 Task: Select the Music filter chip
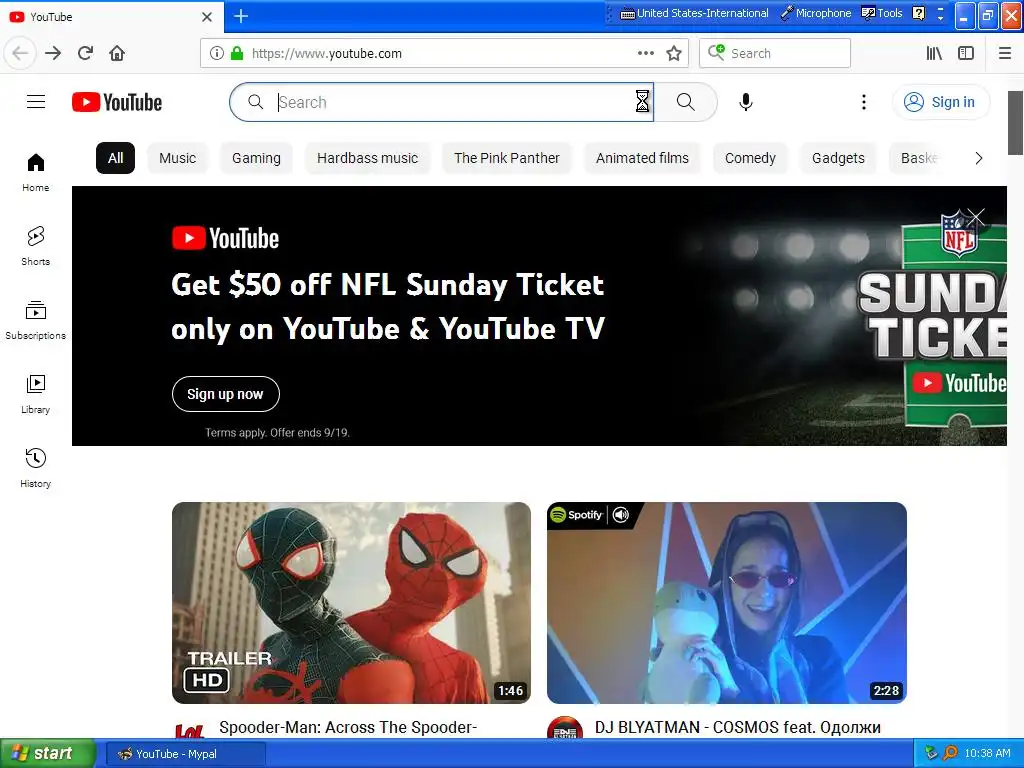178,158
